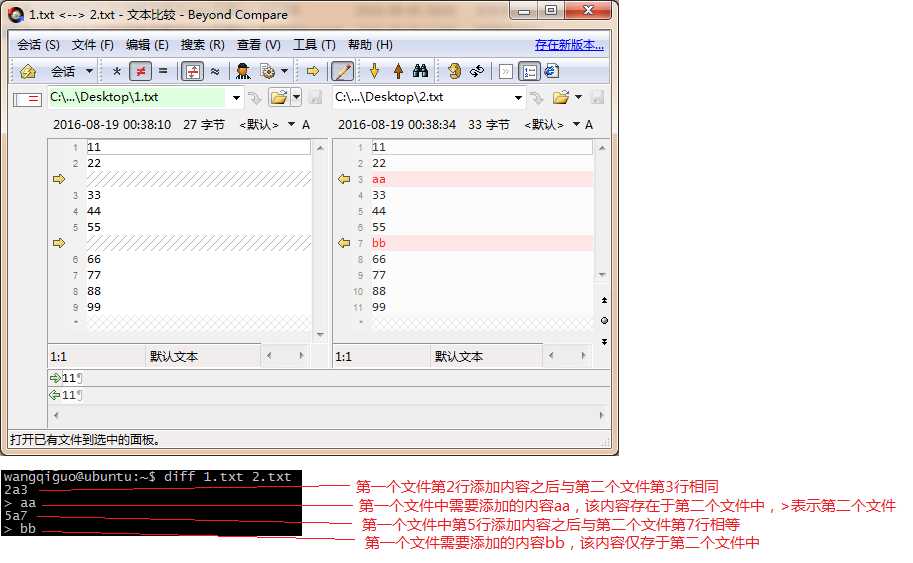Click bottom detail panel right scroll arrow
The width and height of the screenshot is (913, 563).
point(601,415)
